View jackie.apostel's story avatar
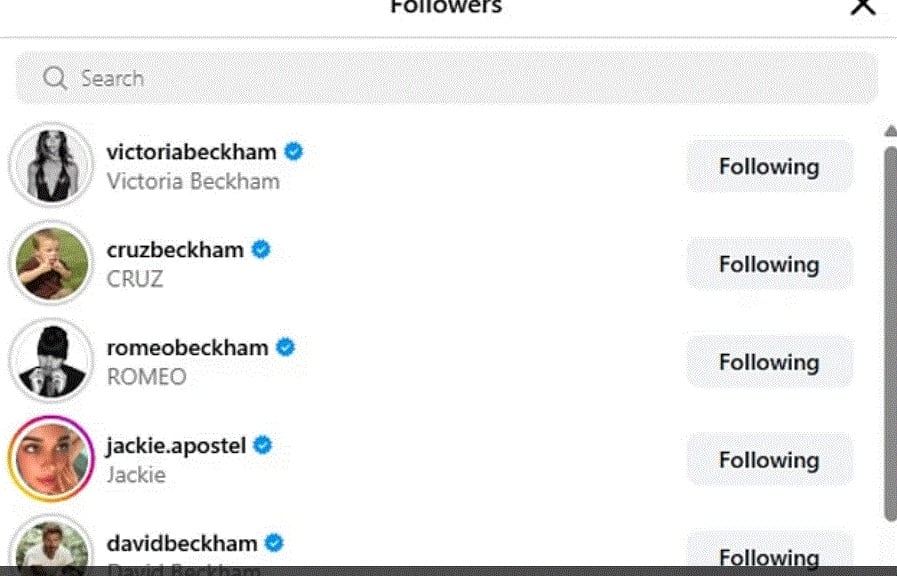 pyautogui.click(x=51, y=459)
